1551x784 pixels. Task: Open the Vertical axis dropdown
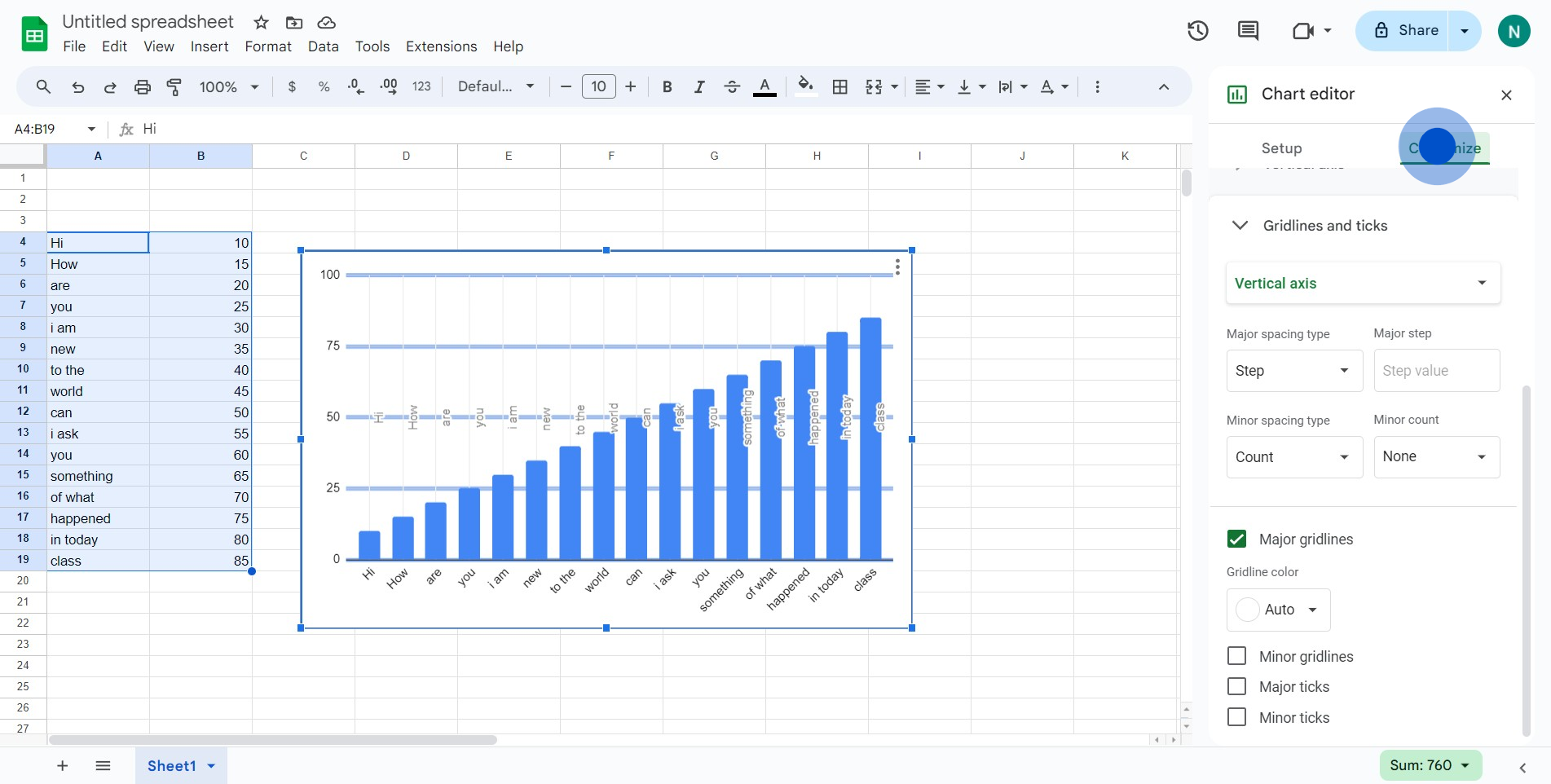(1363, 283)
